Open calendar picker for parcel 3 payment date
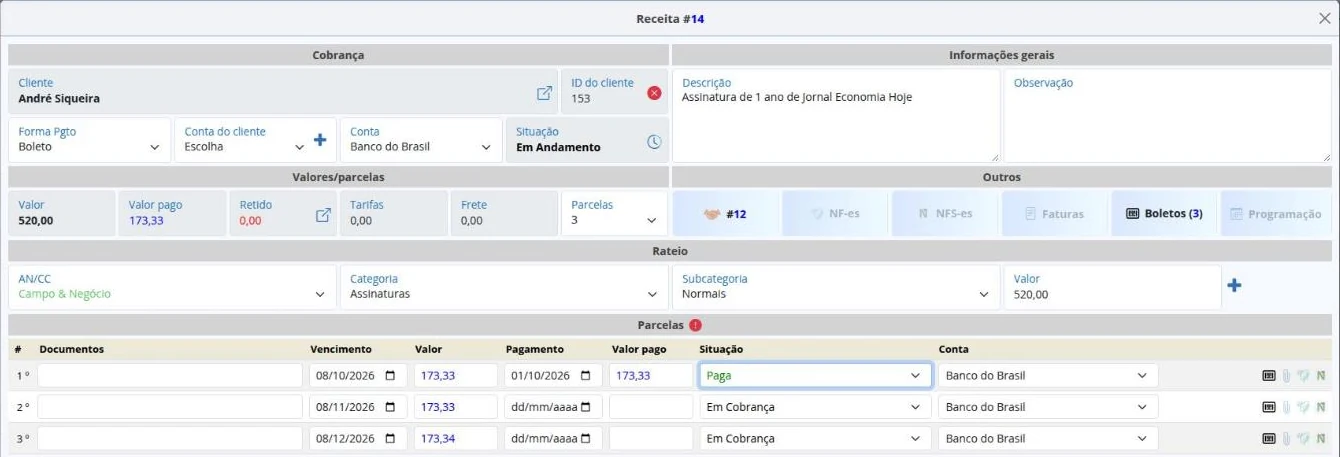 pos(586,438)
